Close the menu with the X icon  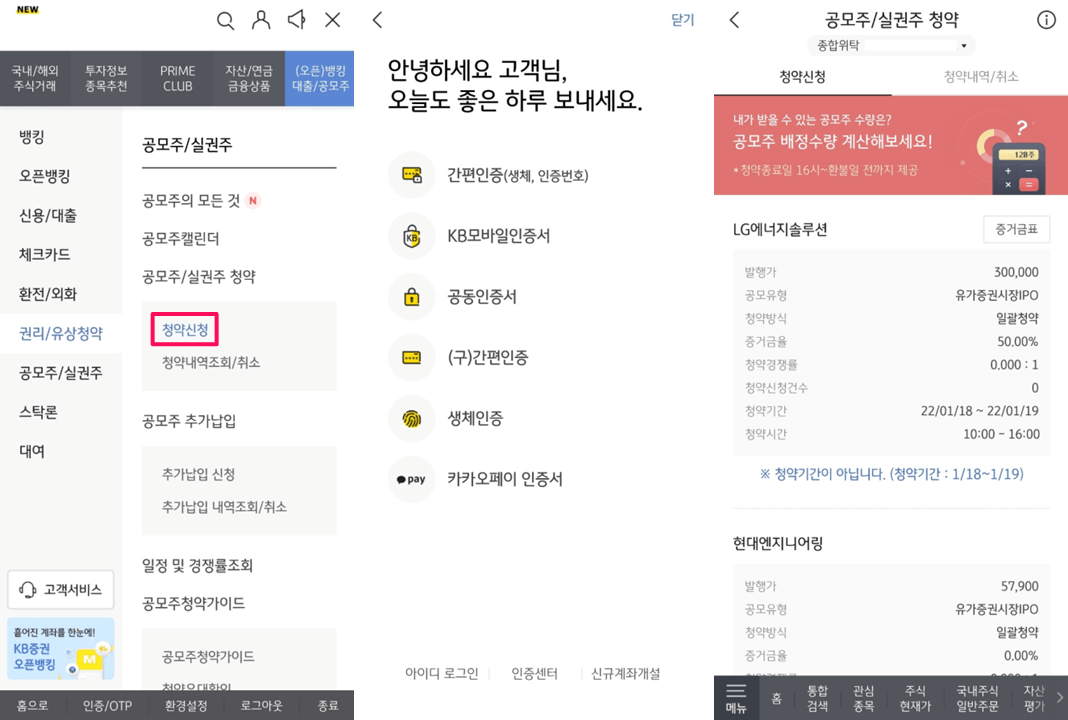coord(332,20)
